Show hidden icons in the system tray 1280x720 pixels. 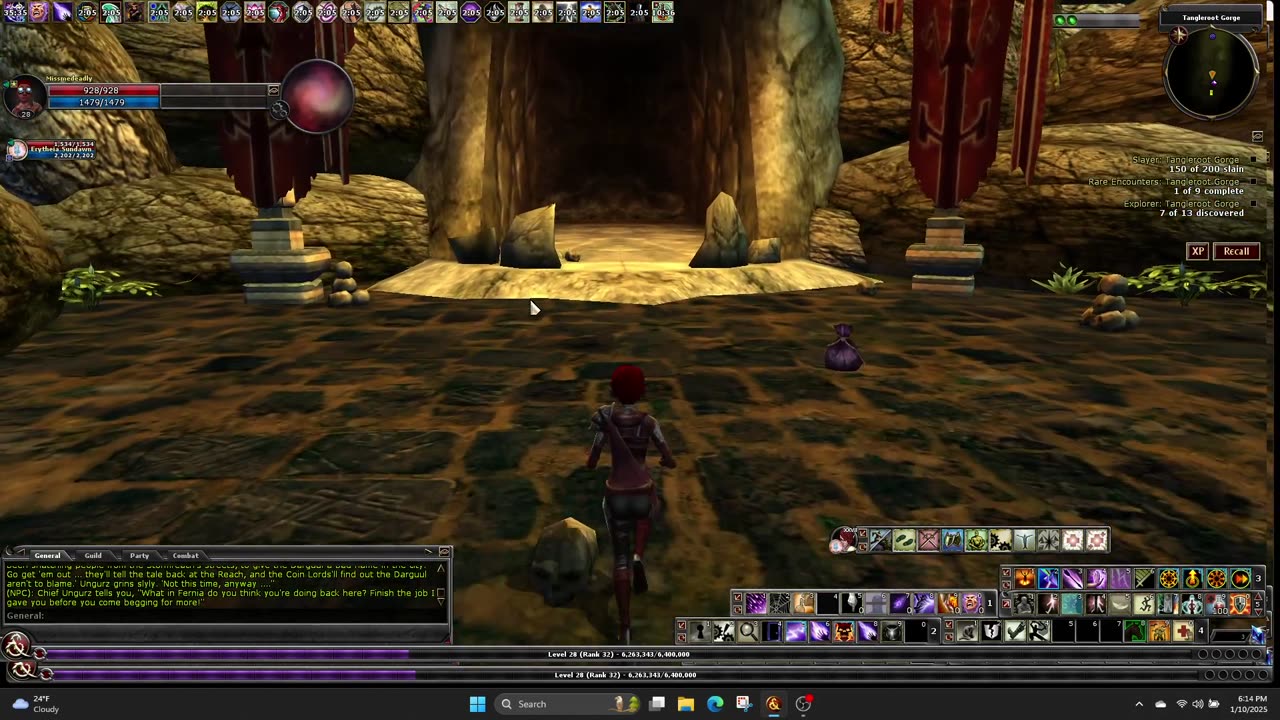(x=1138, y=704)
